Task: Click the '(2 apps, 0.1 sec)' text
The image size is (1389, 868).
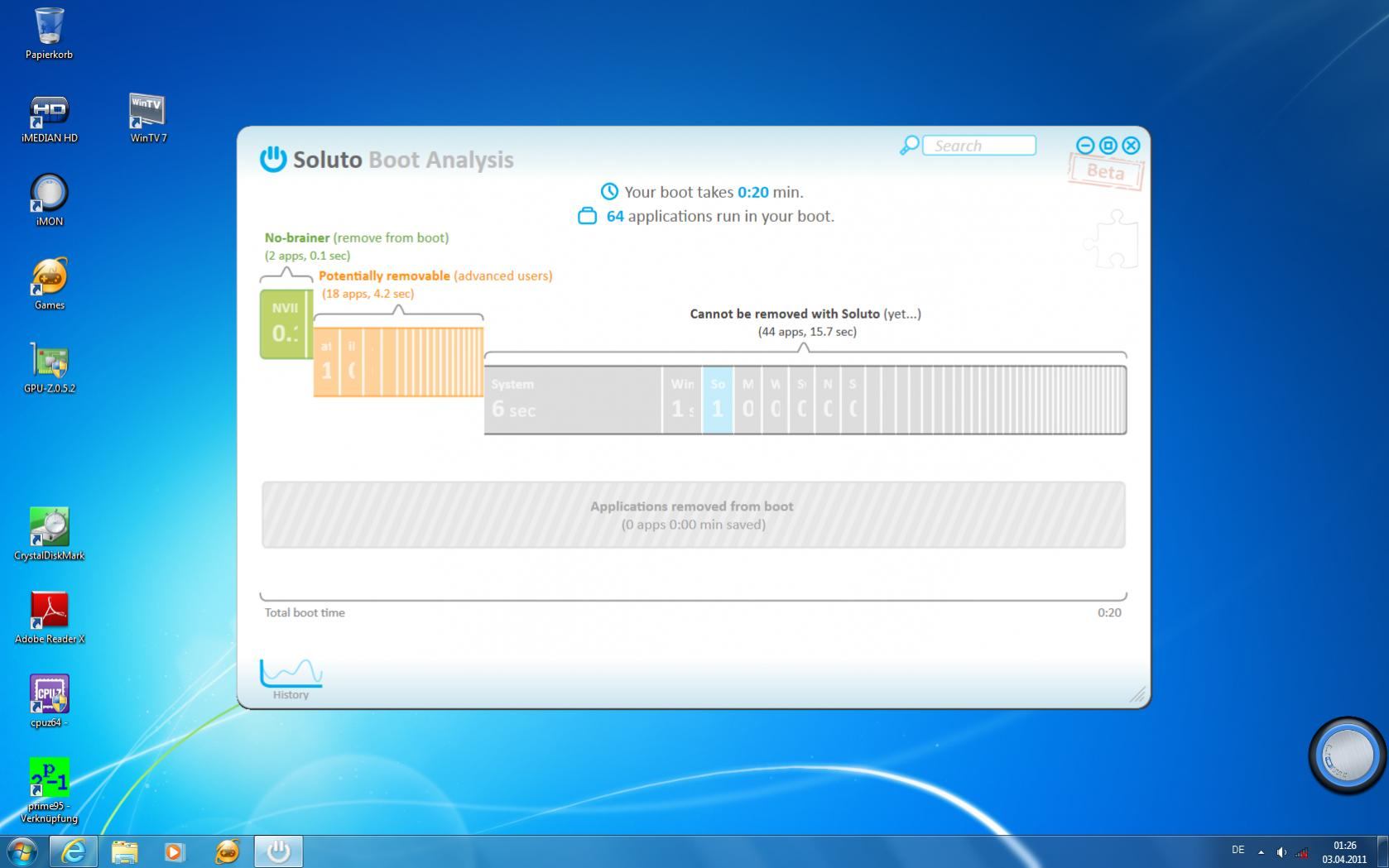Action: tap(307, 256)
